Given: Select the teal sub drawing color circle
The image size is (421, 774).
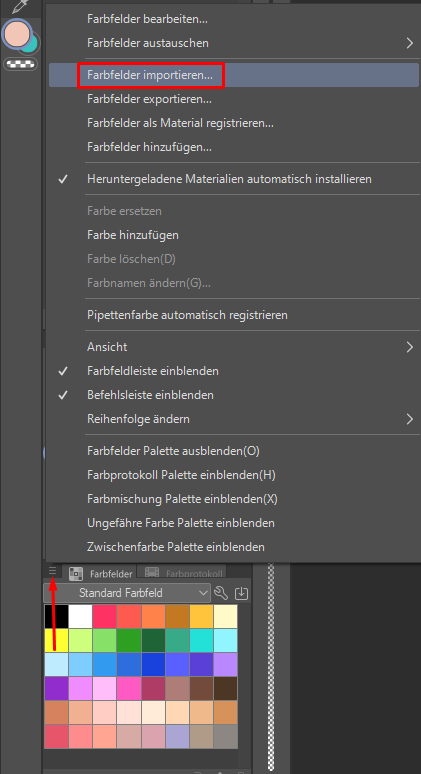Looking at the screenshot, I should pos(32,44).
